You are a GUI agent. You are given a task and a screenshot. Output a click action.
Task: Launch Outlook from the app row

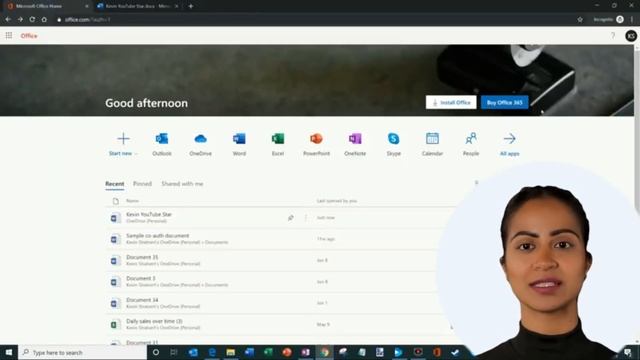pyautogui.click(x=162, y=144)
